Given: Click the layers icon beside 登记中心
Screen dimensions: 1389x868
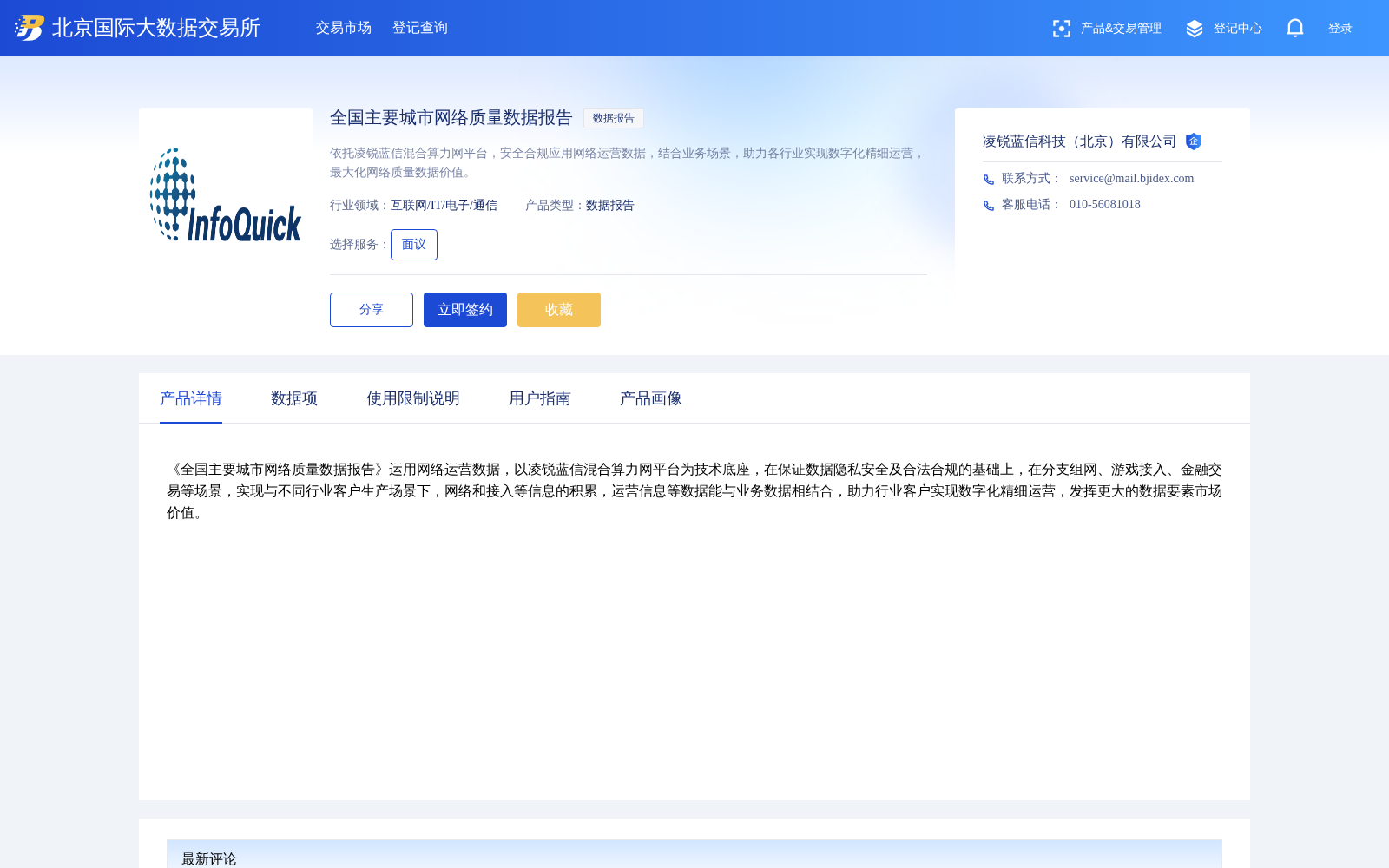Looking at the screenshot, I should point(1195,29).
